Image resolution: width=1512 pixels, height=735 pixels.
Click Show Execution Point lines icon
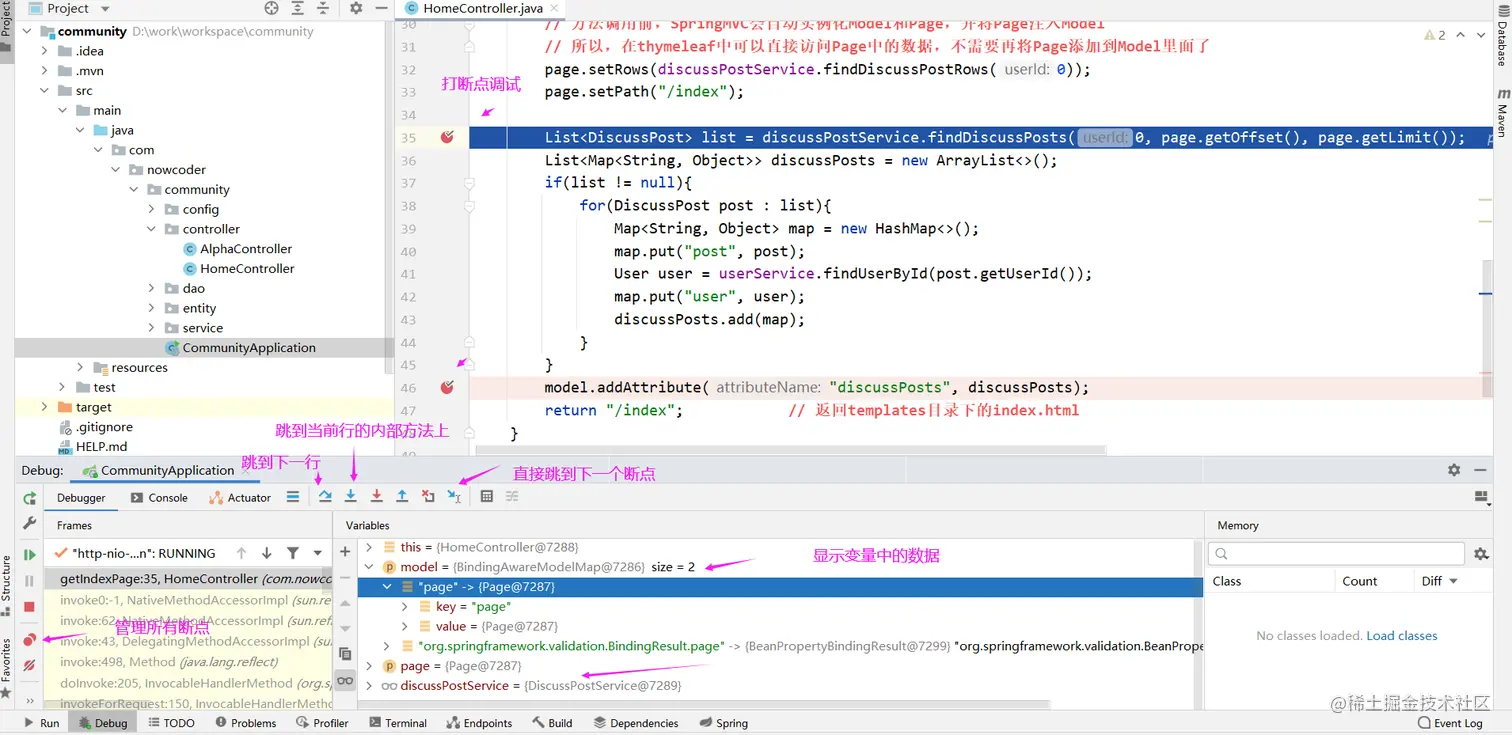click(x=293, y=496)
